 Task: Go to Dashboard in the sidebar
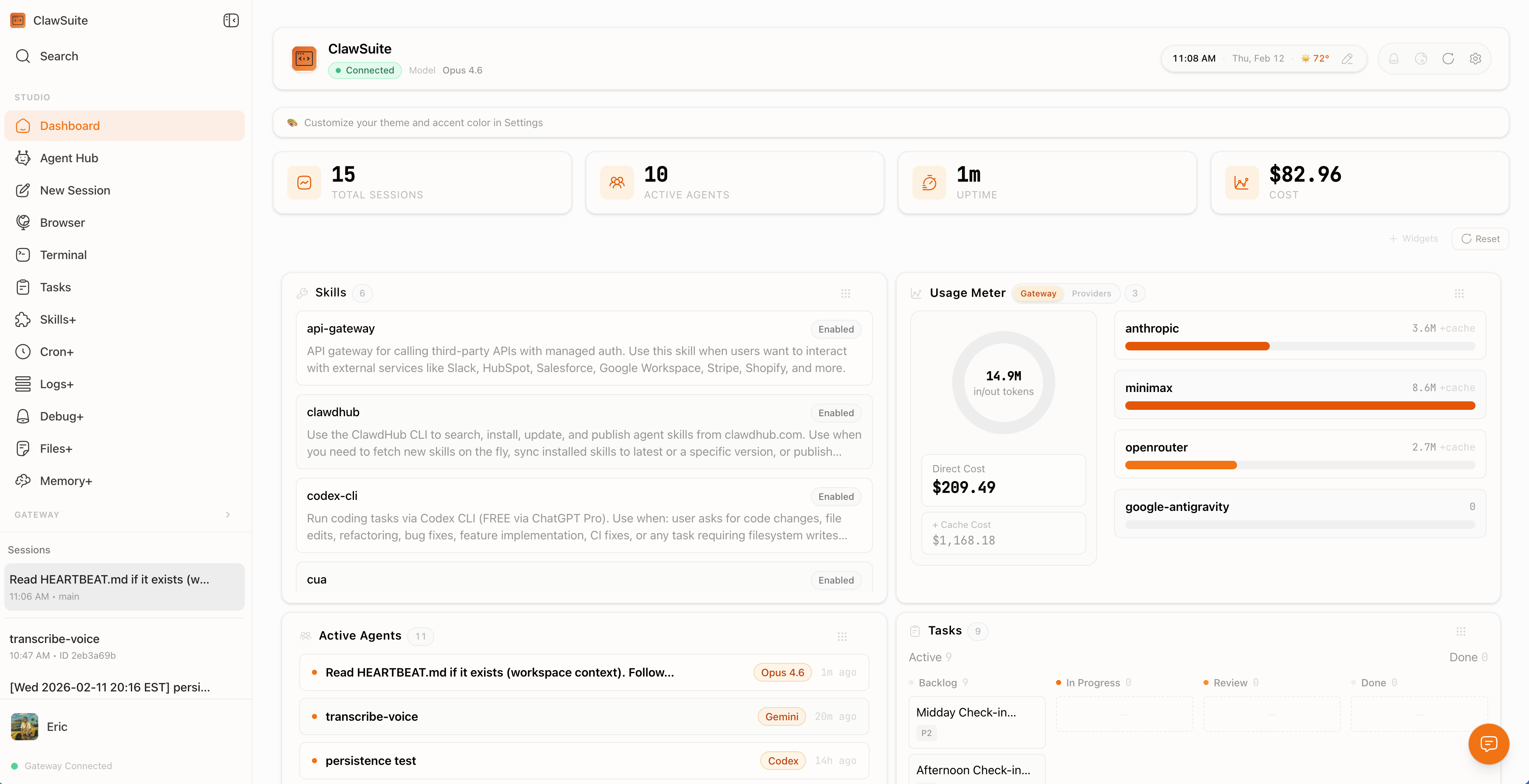[124, 126]
